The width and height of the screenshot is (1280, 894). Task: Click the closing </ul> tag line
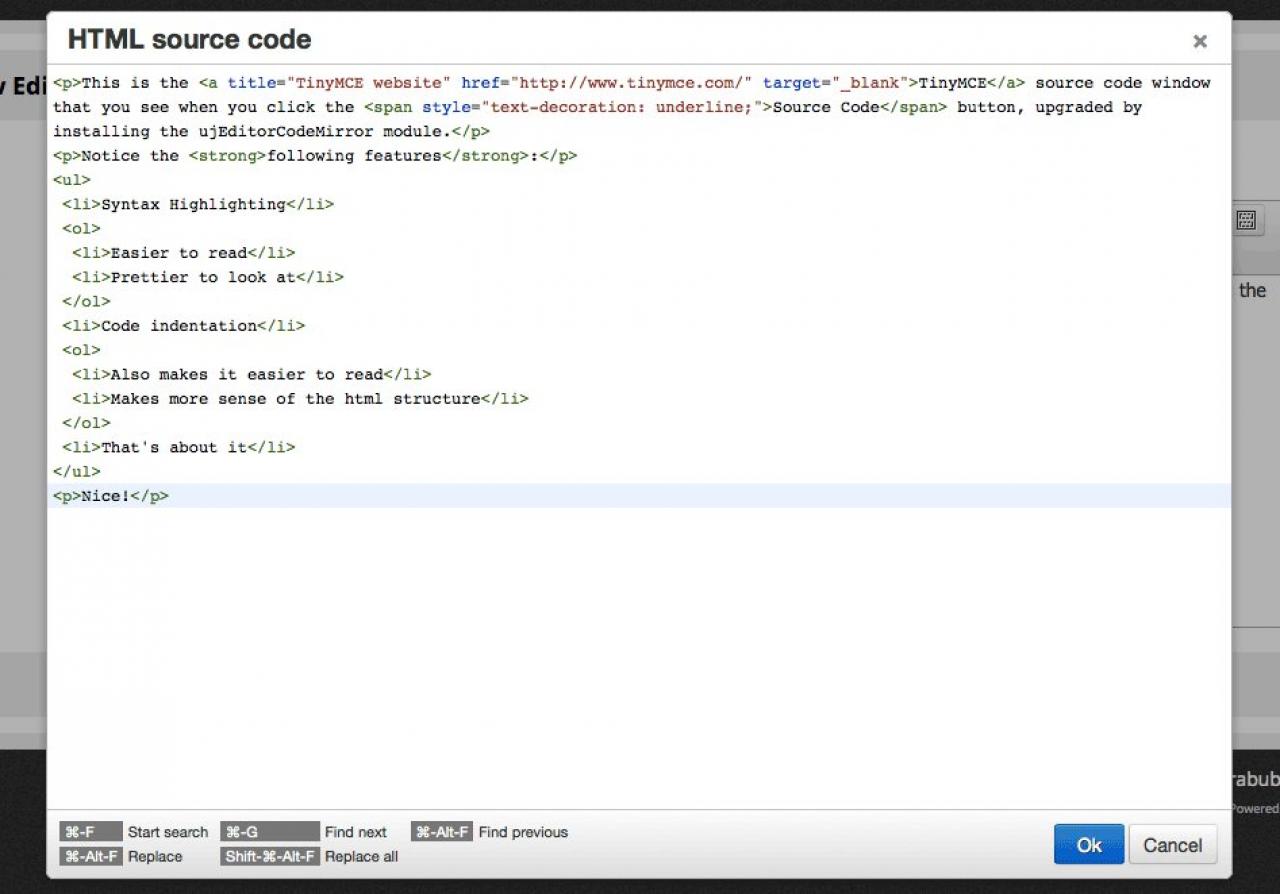click(77, 472)
